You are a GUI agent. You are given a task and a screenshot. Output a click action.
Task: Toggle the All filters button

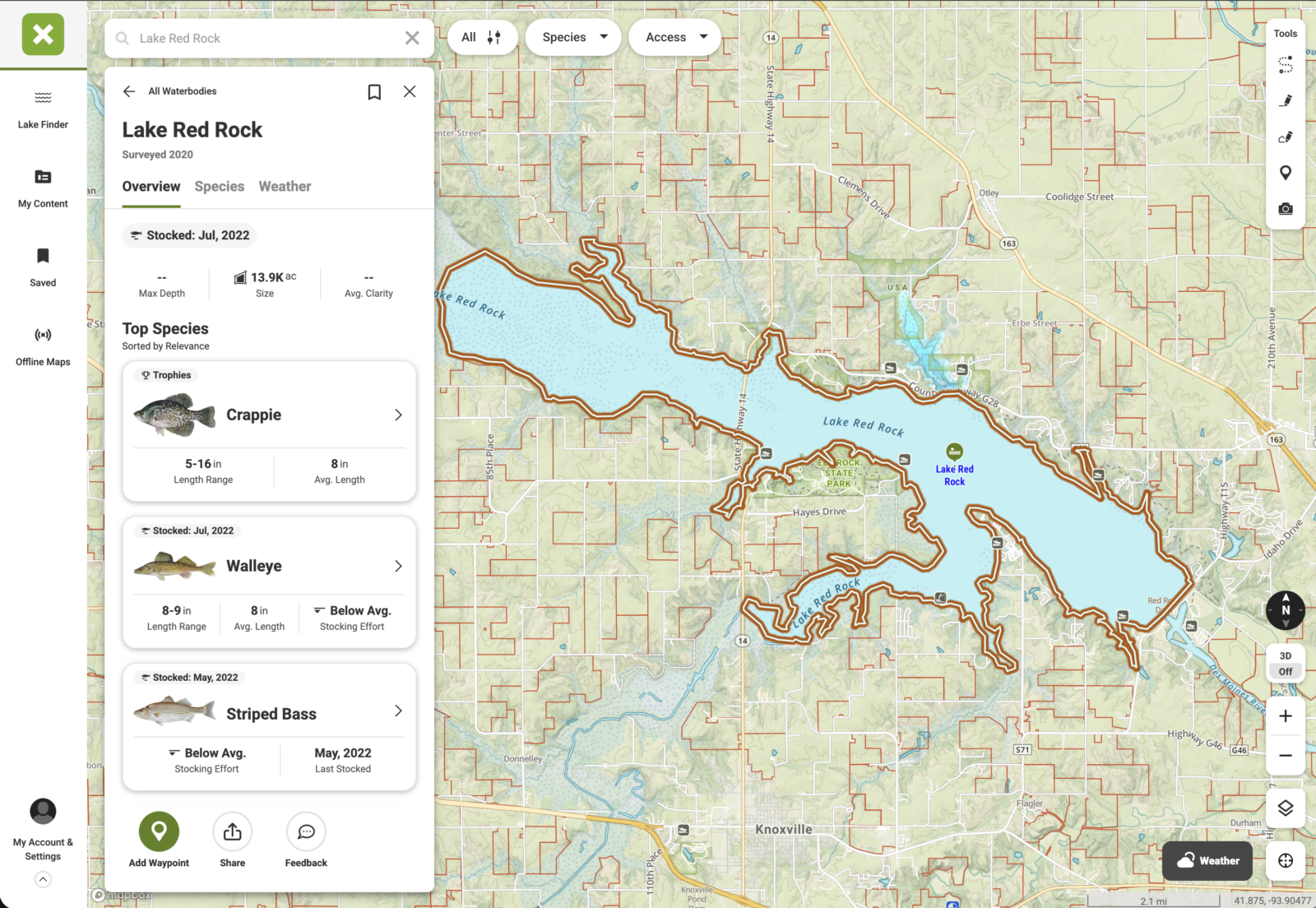(x=482, y=38)
